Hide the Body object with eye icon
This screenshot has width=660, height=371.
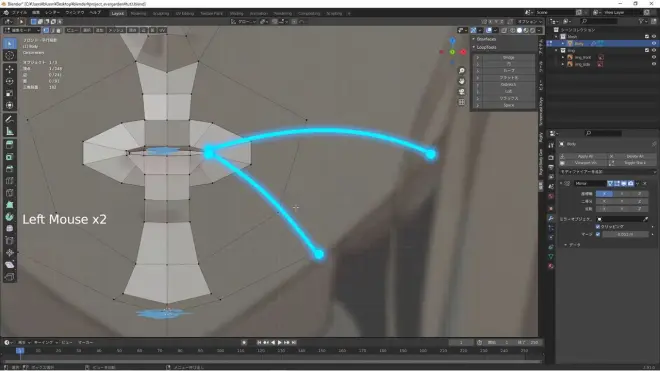pos(654,43)
